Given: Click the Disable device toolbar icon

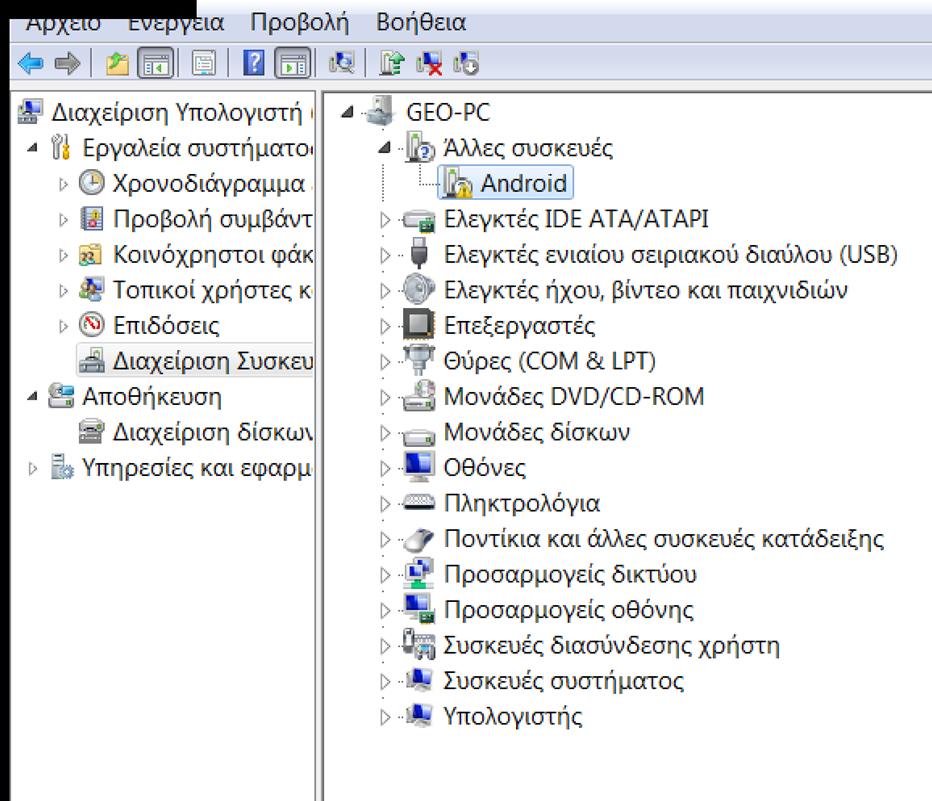Looking at the screenshot, I should [466, 64].
